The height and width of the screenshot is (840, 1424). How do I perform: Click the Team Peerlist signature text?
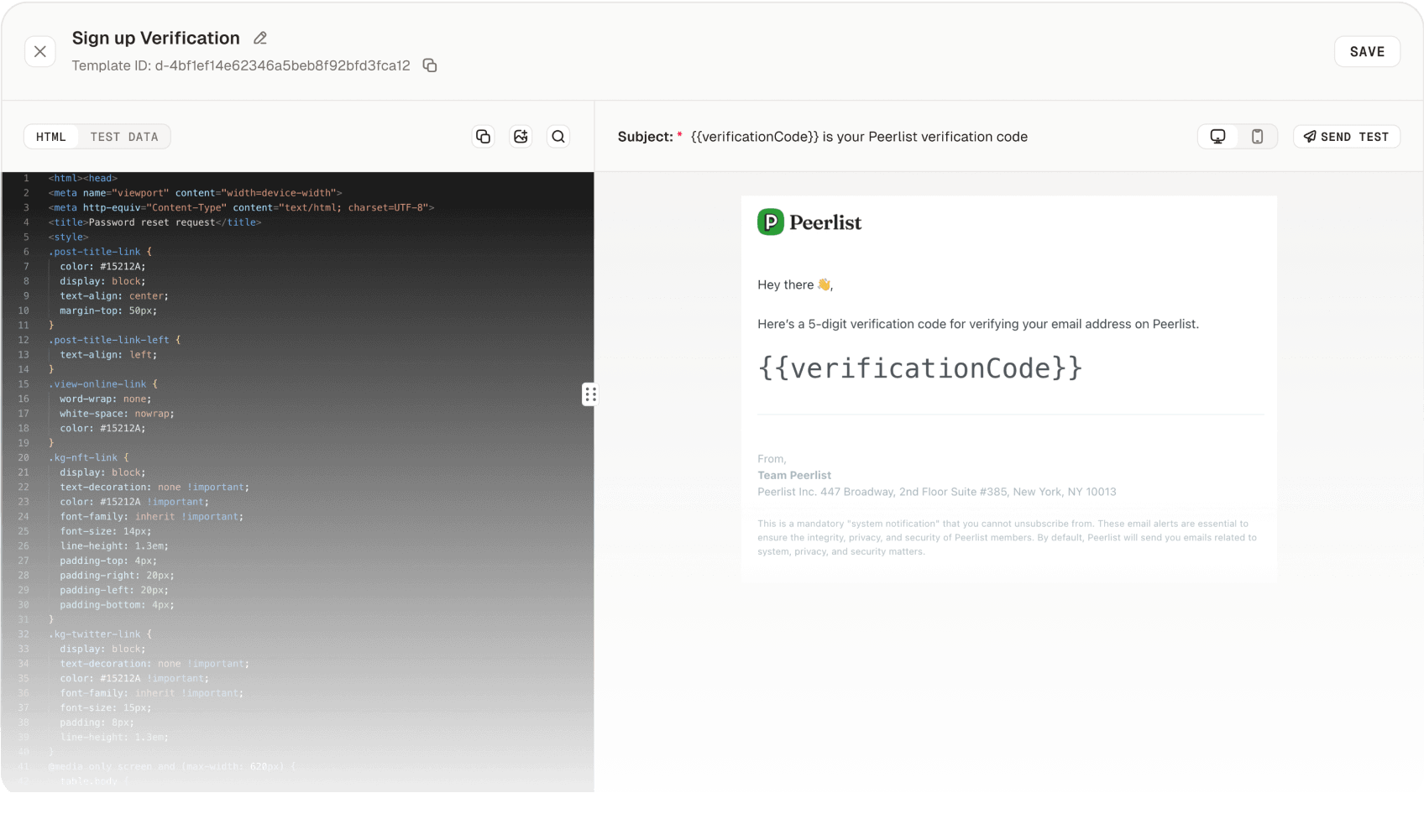(793, 475)
